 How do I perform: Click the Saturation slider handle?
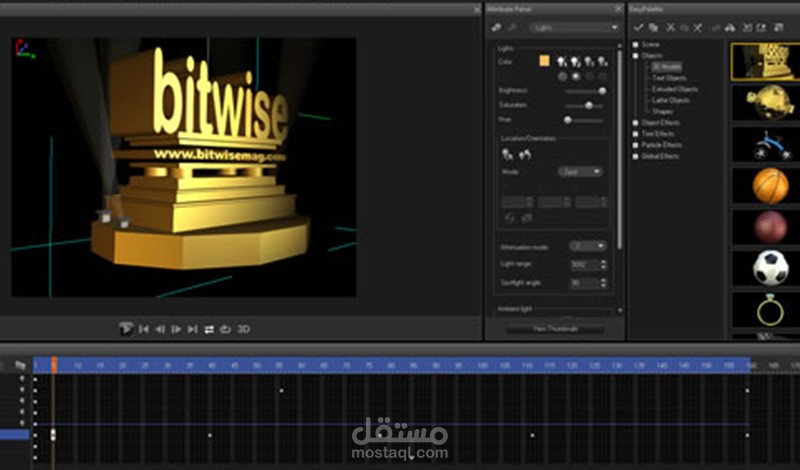[589, 105]
